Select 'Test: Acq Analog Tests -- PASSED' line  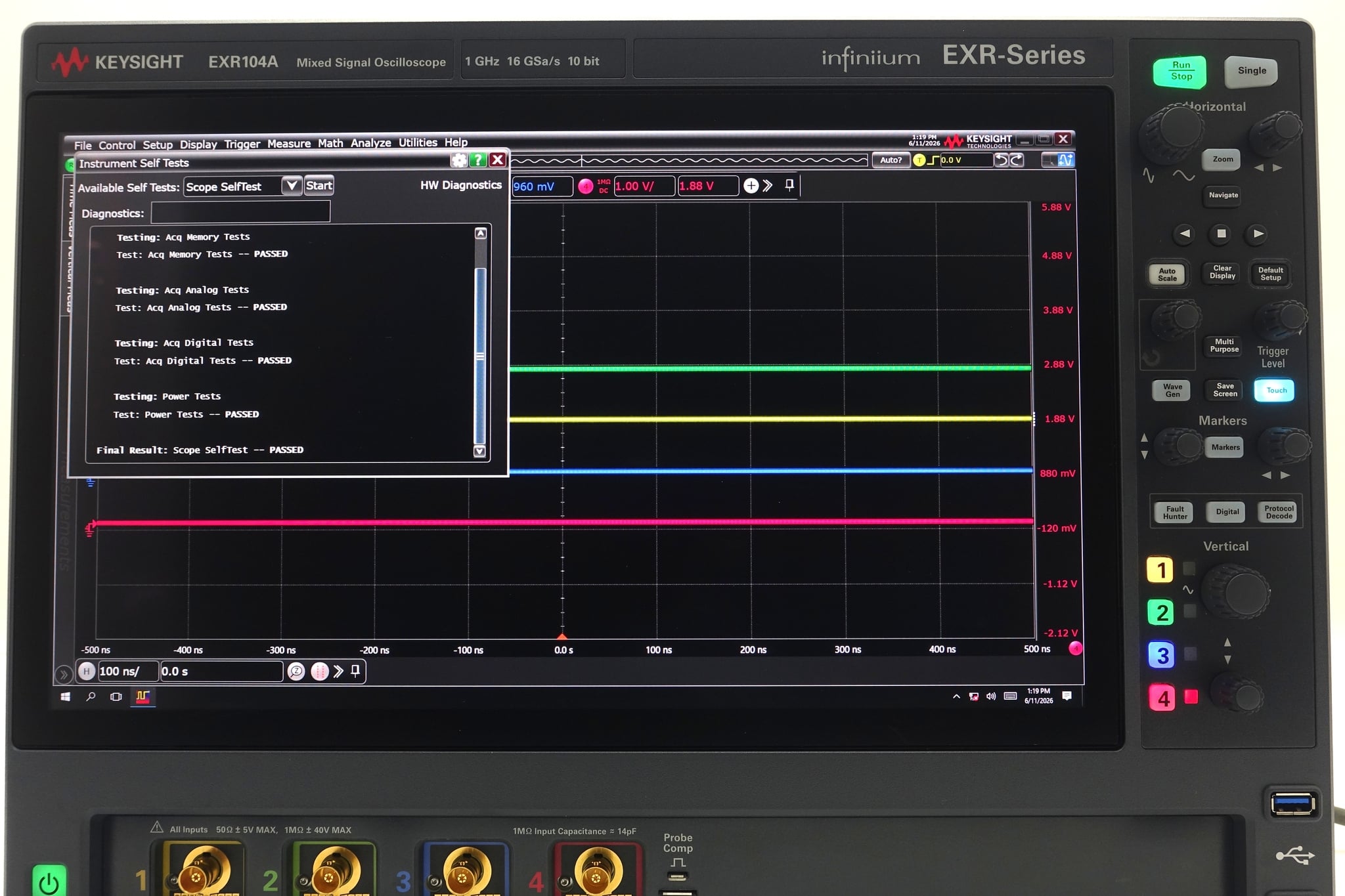pos(201,307)
